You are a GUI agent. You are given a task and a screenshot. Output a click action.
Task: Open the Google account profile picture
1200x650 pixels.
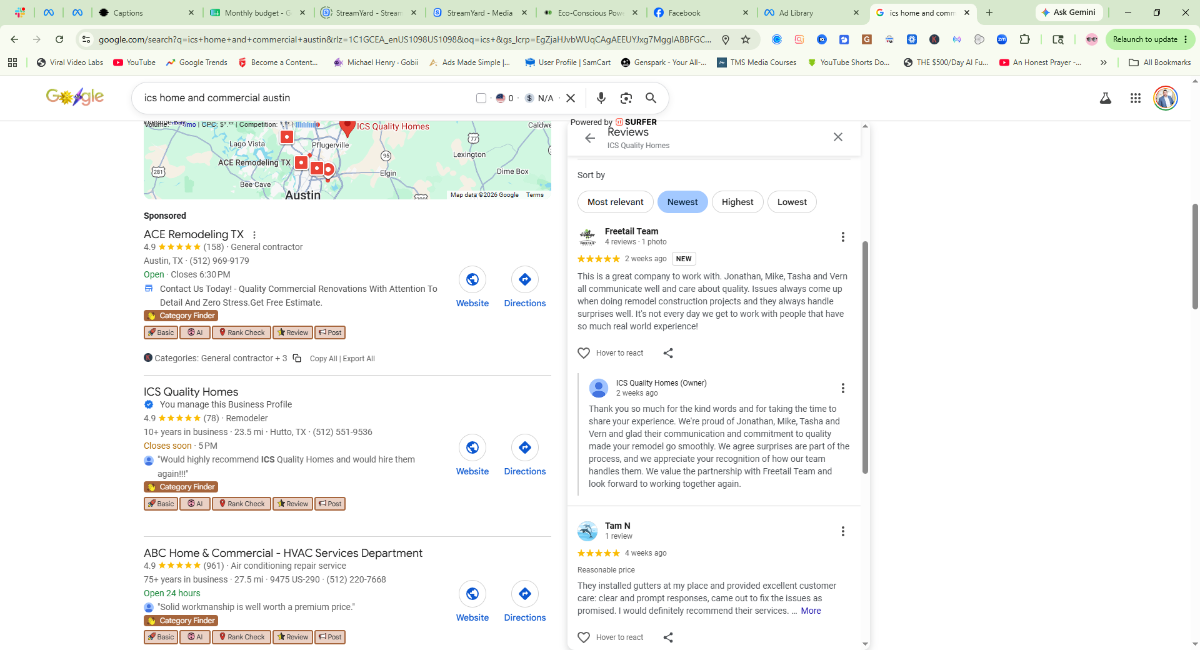click(1165, 98)
